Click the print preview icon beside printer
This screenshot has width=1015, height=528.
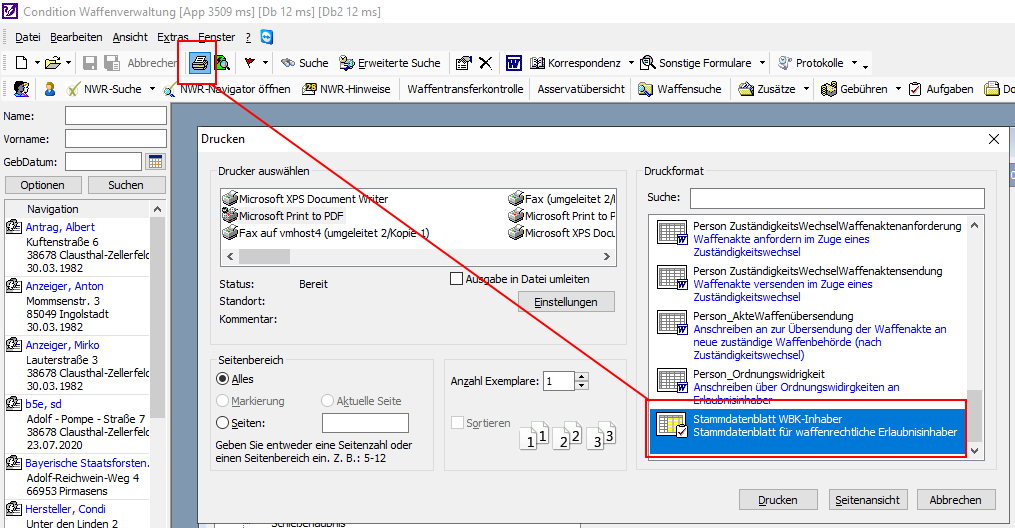(x=223, y=63)
